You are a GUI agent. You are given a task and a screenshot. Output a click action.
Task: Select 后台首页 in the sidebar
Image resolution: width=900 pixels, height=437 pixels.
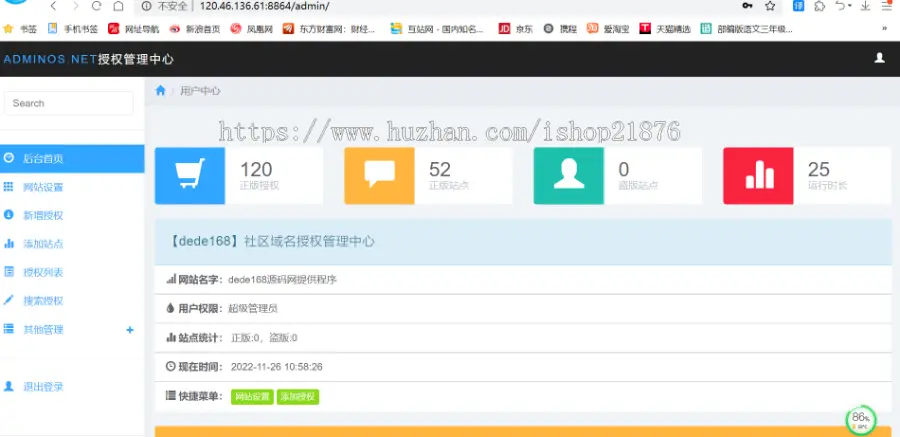tap(72, 158)
